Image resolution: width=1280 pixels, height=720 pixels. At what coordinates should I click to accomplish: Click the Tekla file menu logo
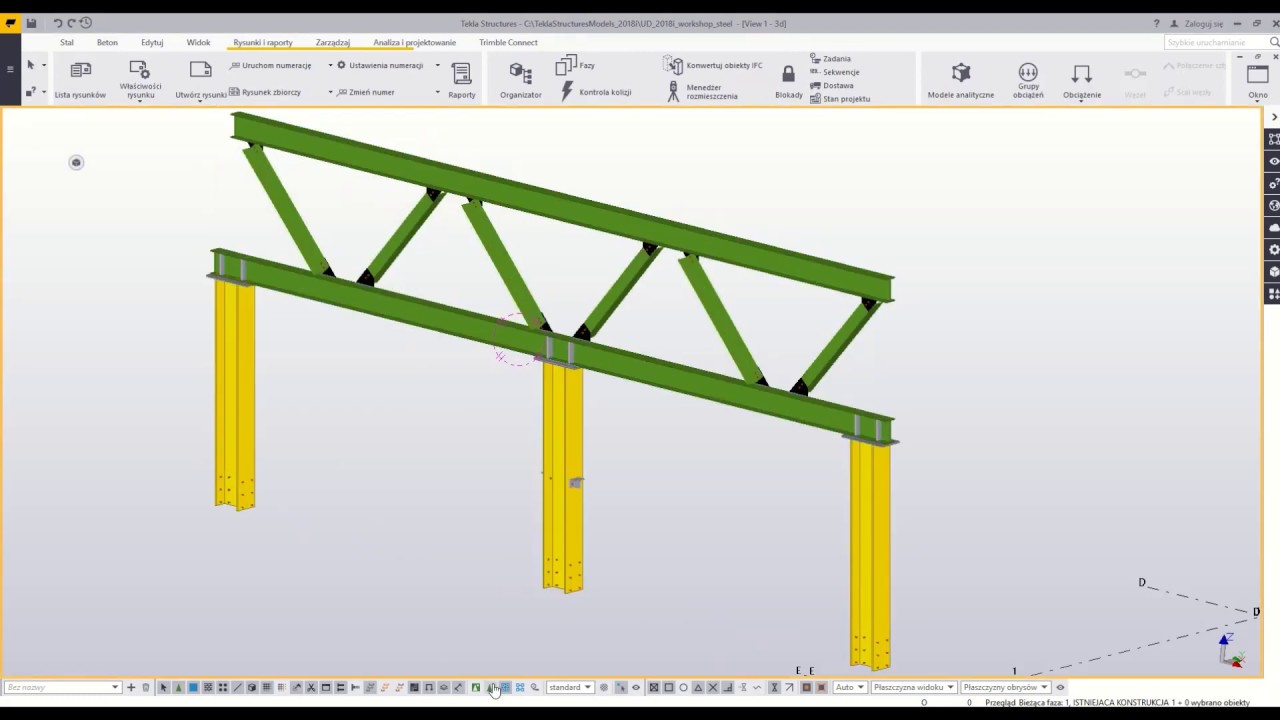point(11,23)
